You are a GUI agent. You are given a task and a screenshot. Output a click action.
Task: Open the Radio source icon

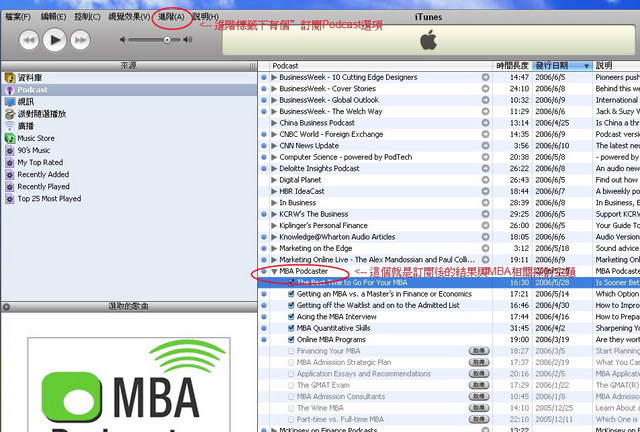pyautogui.click(x=10, y=126)
